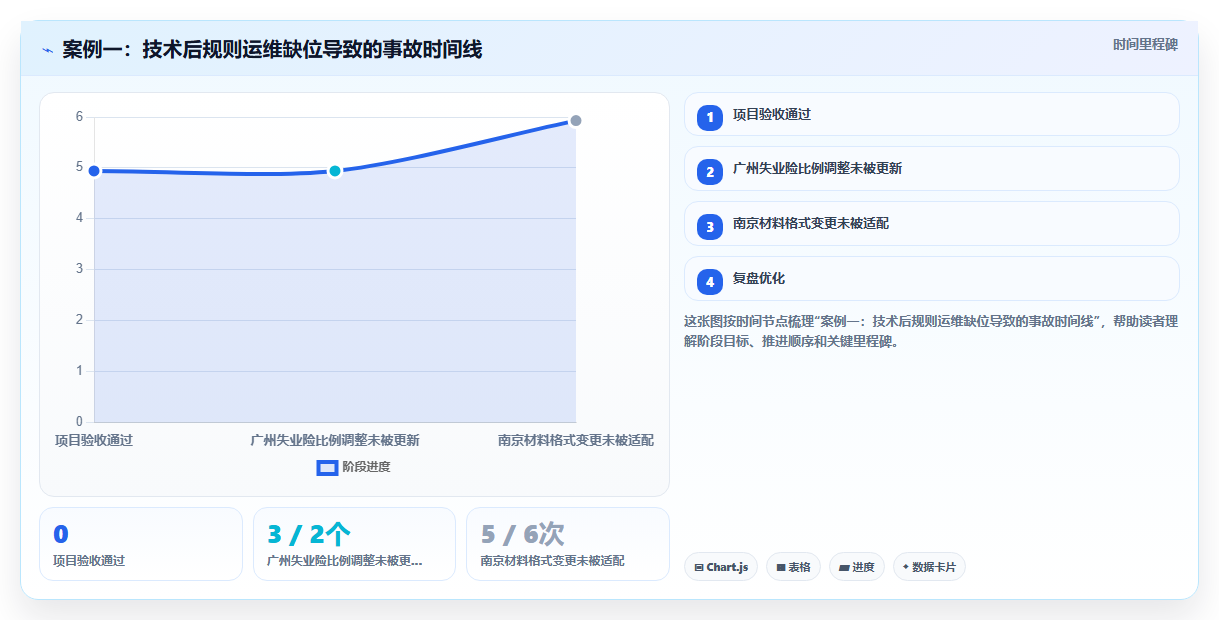
Task: Select the 进度 tag
Action: click(x=857, y=567)
